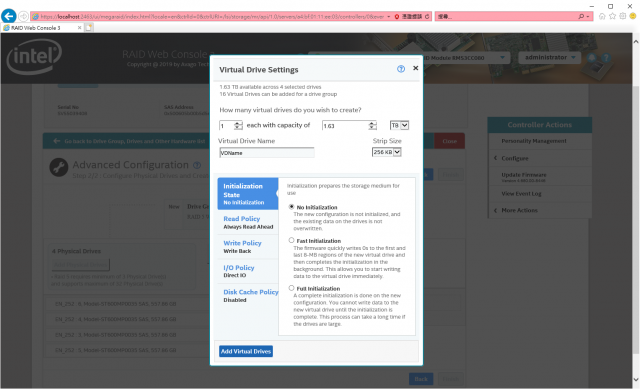Screen dimensions: 640x389
Task: Open the administrator user dropdown
Action: 549,58
